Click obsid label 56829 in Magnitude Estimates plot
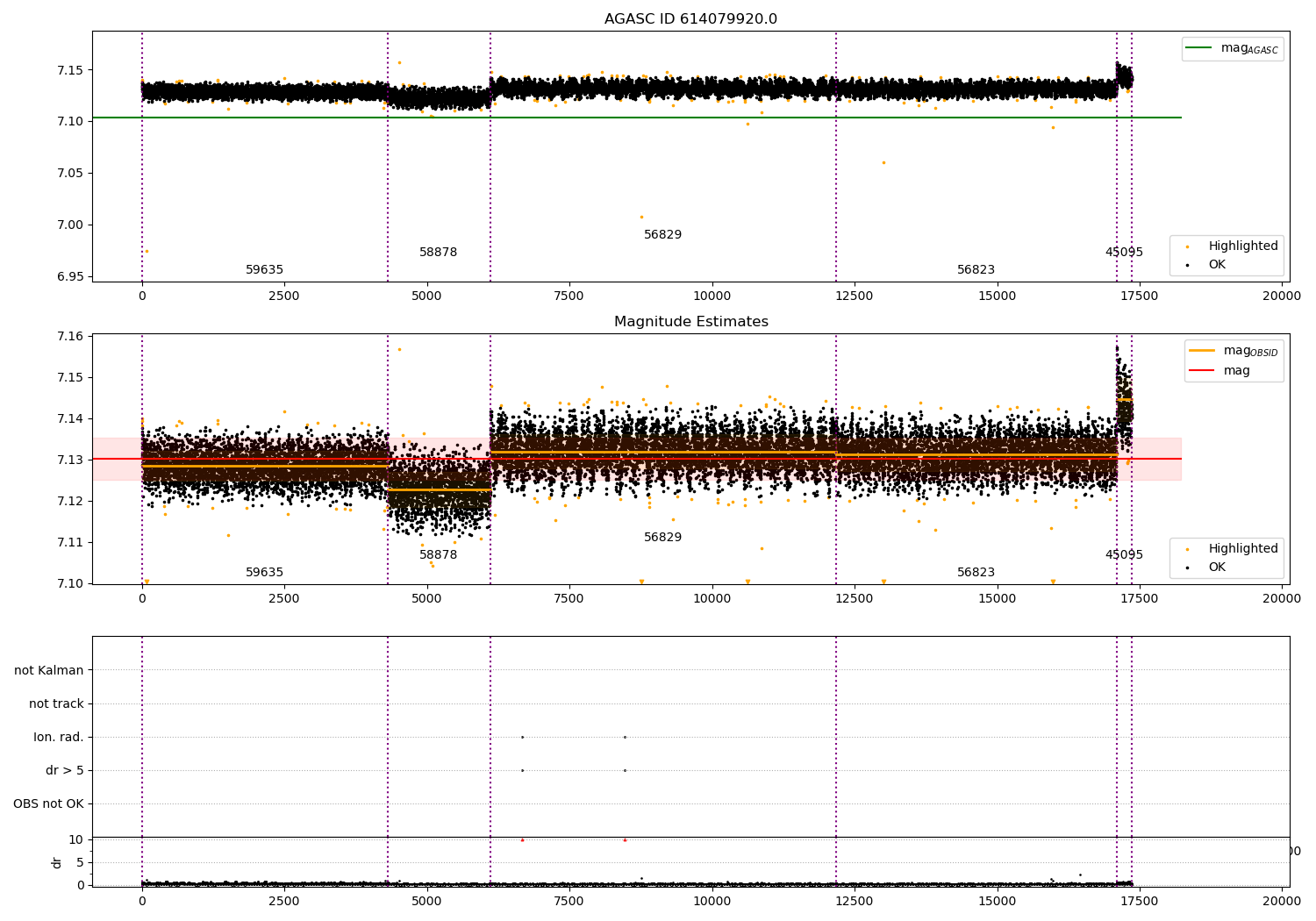 click(x=662, y=538)
